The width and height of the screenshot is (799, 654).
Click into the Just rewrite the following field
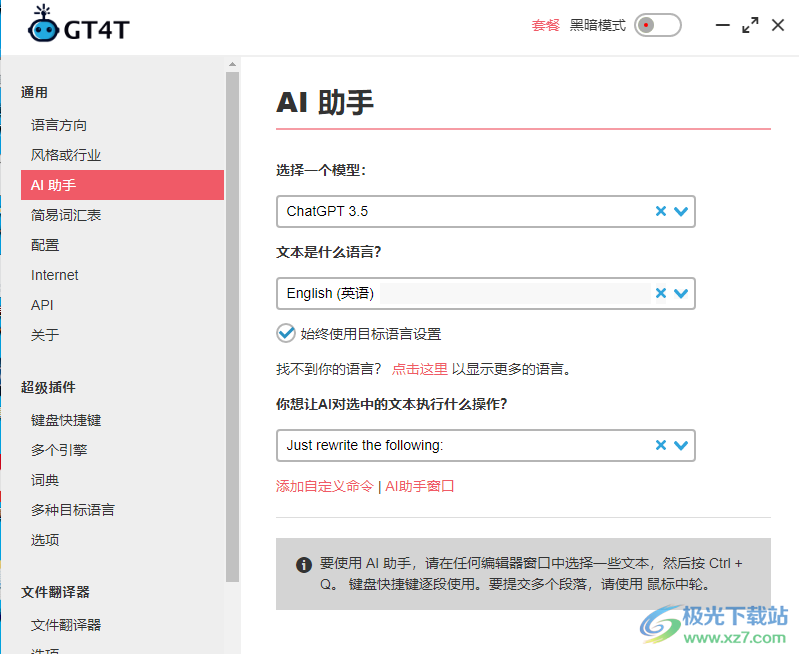[486, 445]
